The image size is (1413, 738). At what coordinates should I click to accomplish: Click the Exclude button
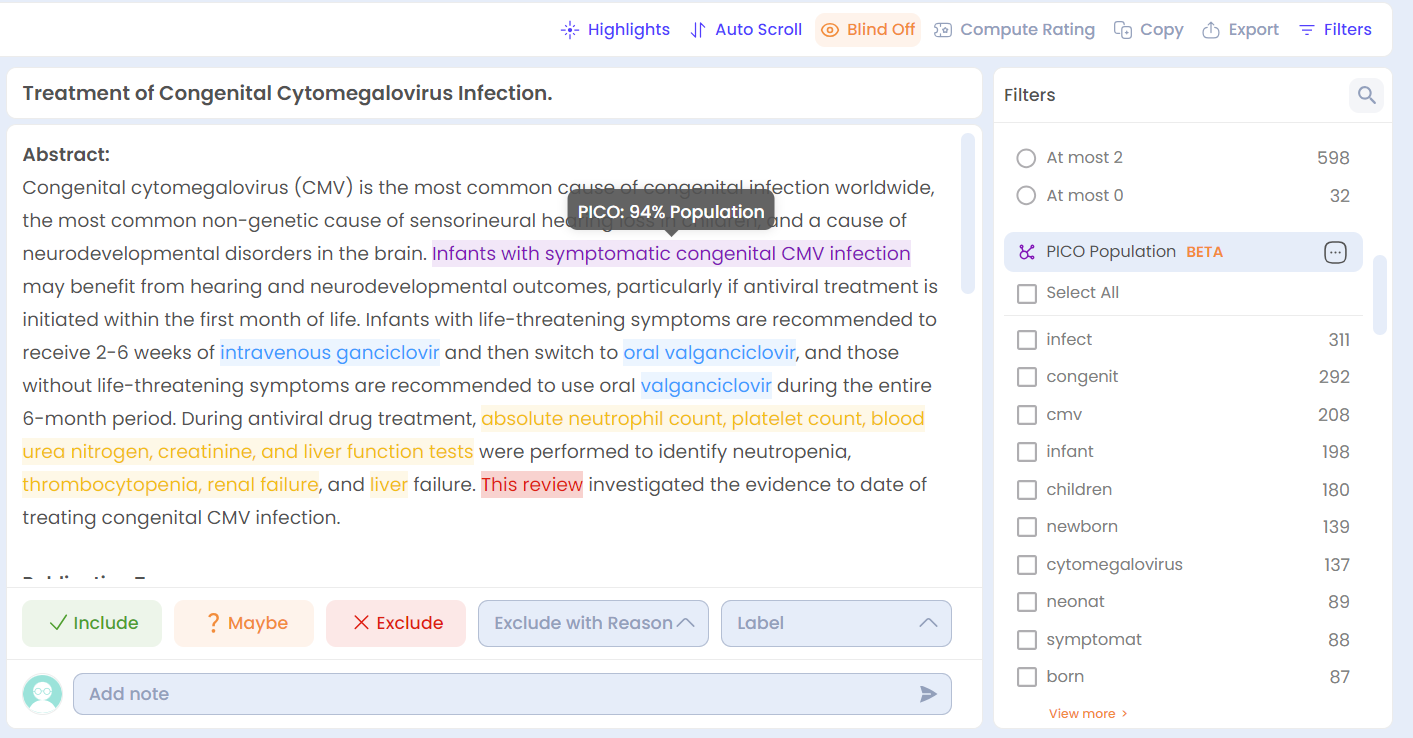click(x=395, y=623)
